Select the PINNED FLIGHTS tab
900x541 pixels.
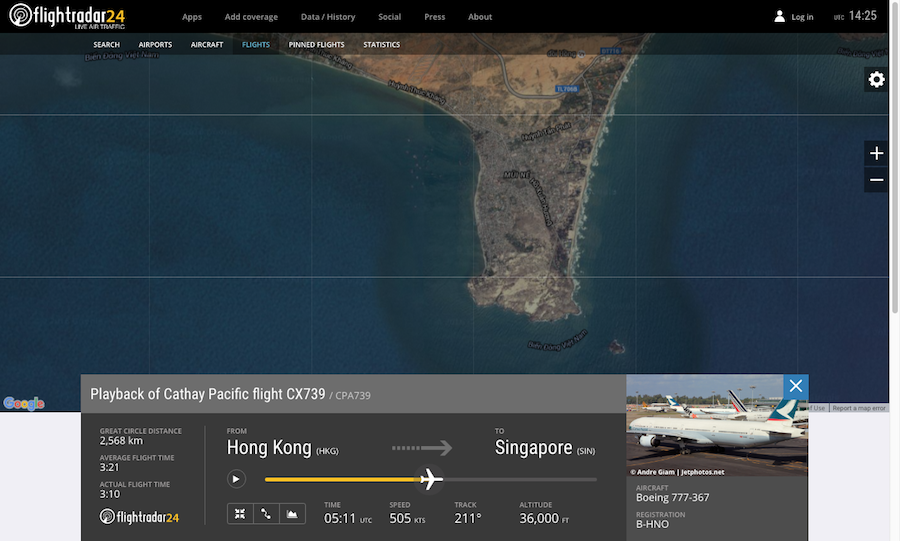[x=316, y=45]
